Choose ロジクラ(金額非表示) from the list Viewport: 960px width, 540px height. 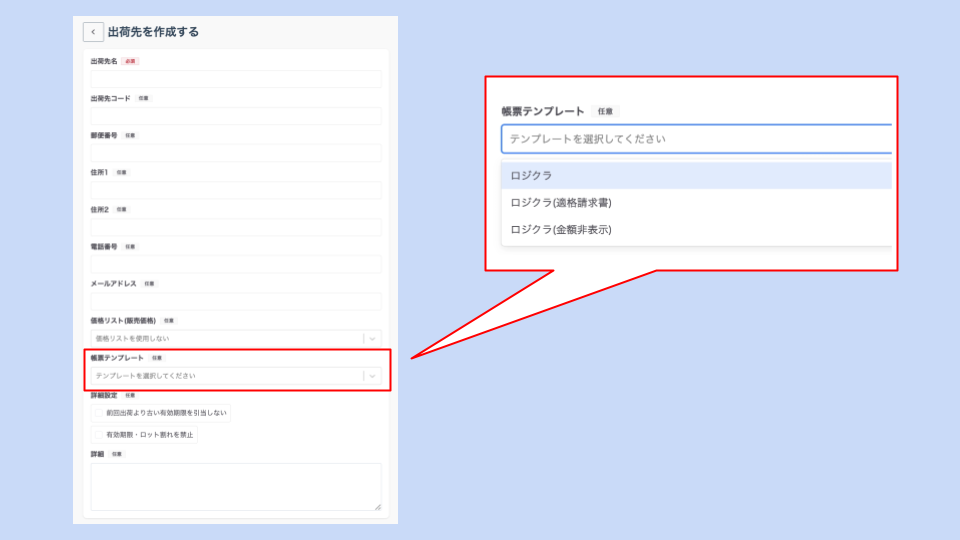coord(697,230)
